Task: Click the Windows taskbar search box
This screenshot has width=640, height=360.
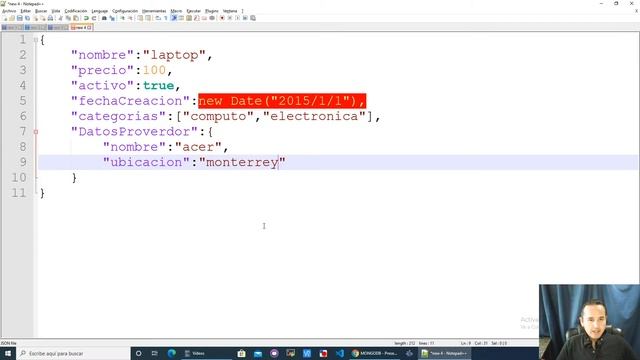Action: [x=73, y=353]
